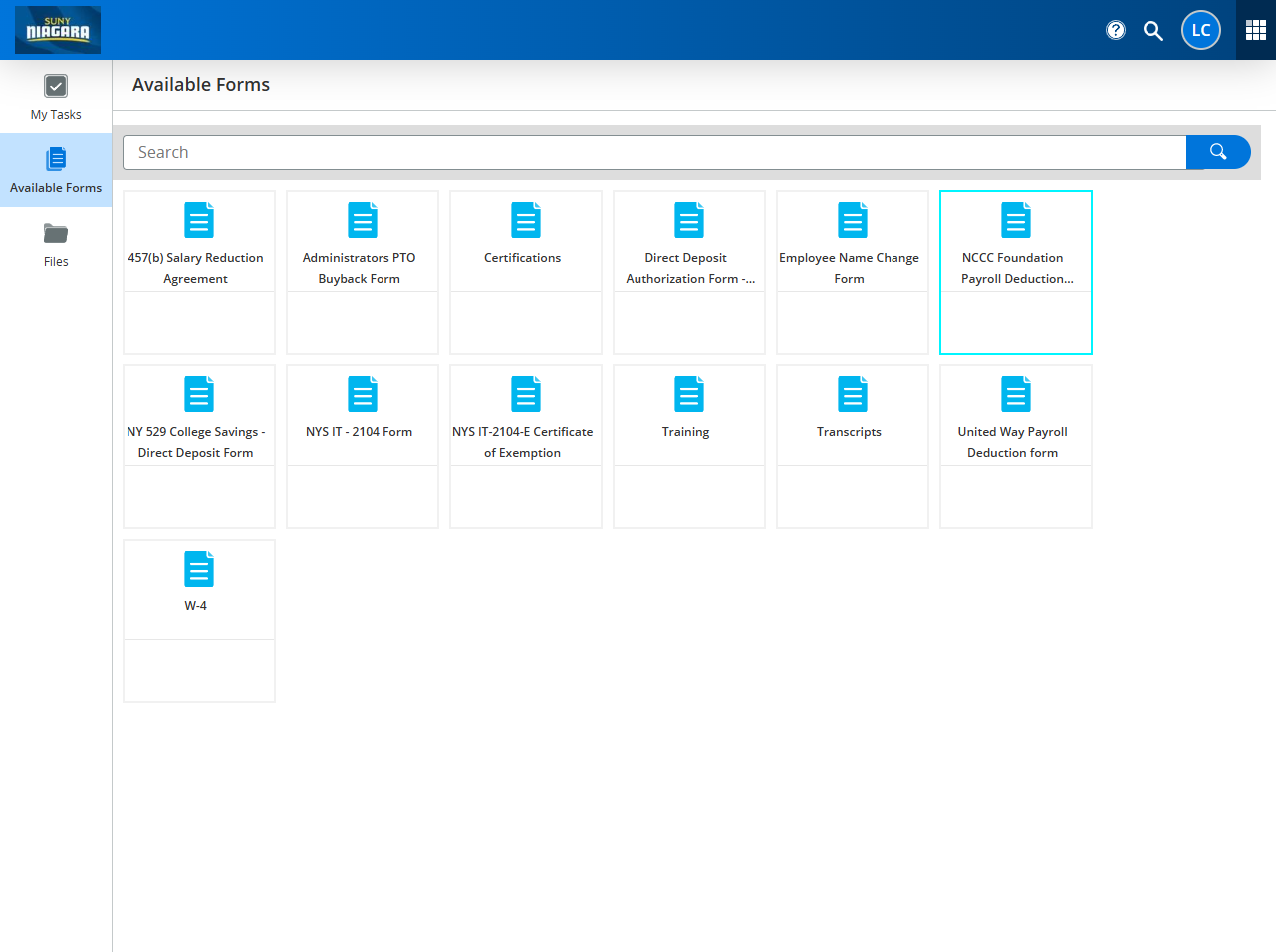Click the W-4 form document icon
Image resolution: width=1276 pixels, height=952 pixels.
point(199,569)
